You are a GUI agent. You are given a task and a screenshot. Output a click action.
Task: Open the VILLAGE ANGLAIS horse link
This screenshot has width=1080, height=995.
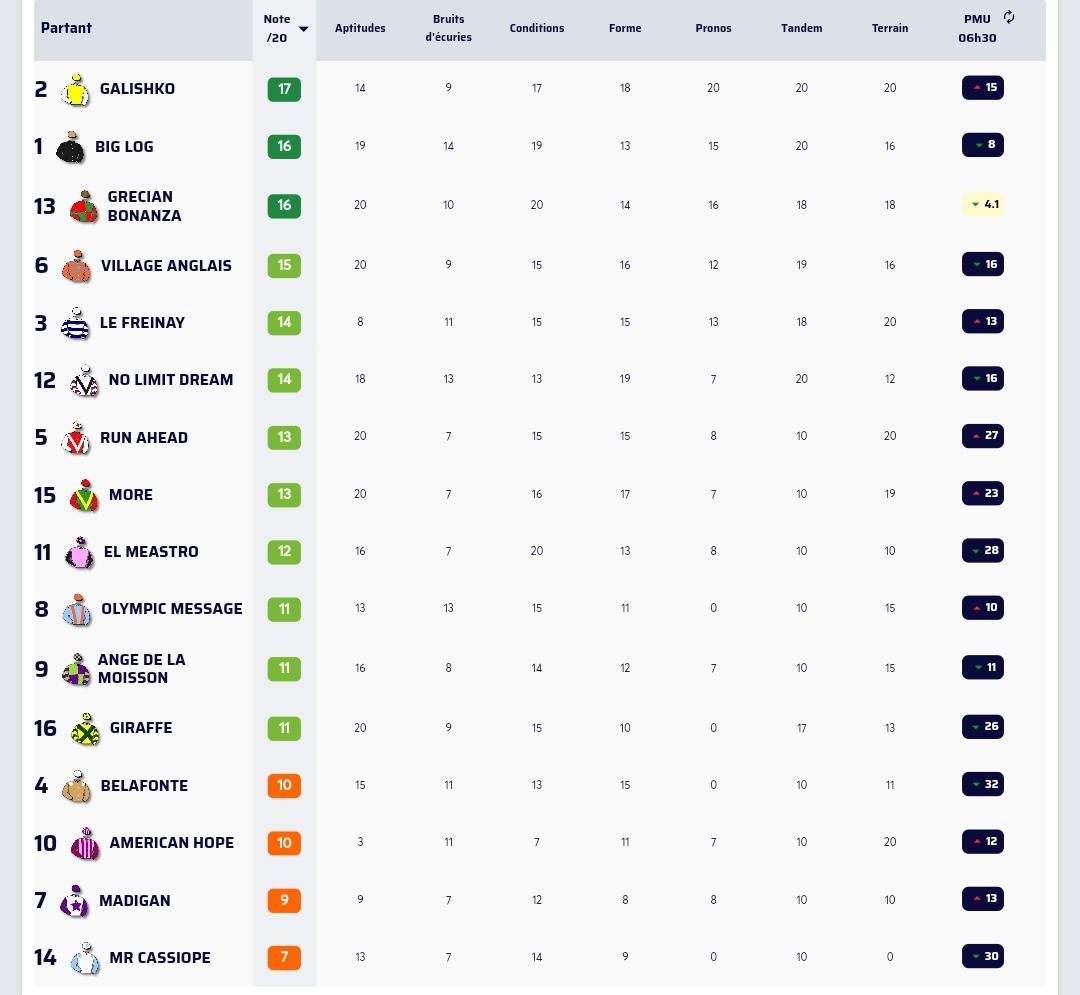[166, 266]
